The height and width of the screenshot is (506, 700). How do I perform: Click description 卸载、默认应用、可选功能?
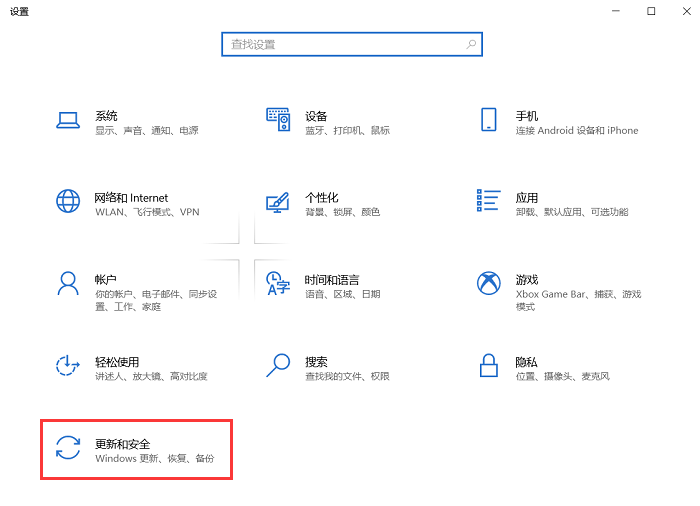tap(572, 212)
